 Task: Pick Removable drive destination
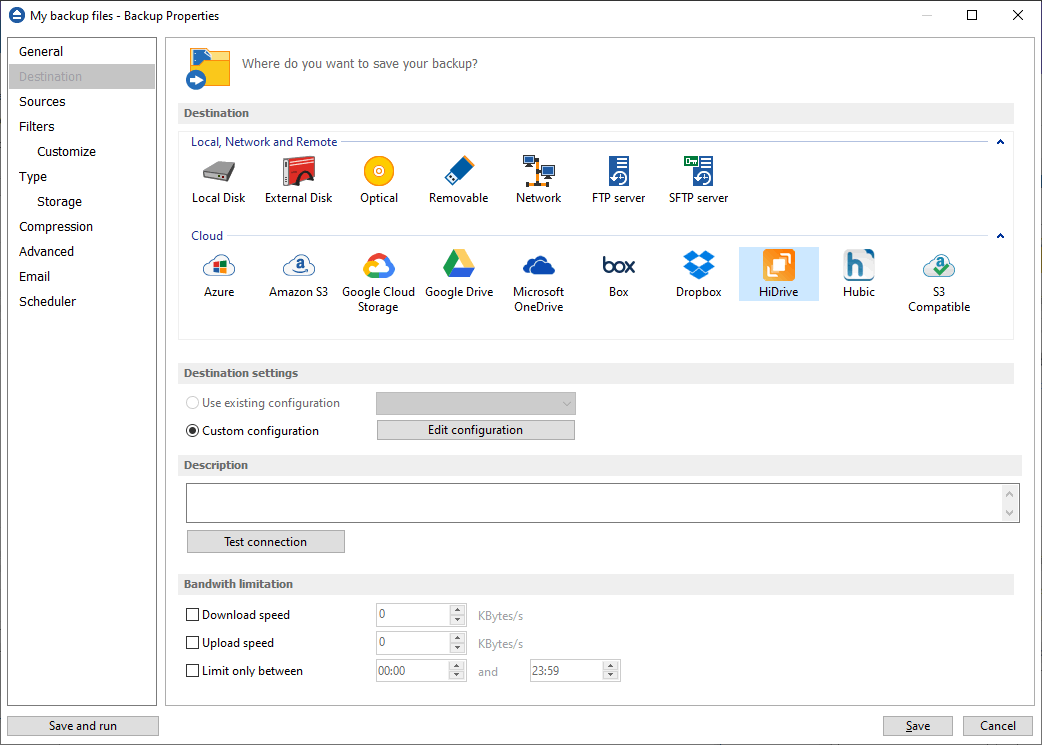pos(459,181)
